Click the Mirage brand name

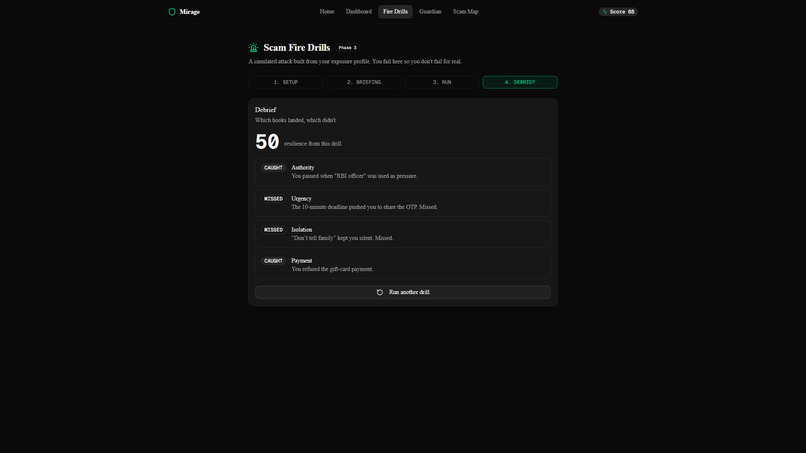click(190, 12)
